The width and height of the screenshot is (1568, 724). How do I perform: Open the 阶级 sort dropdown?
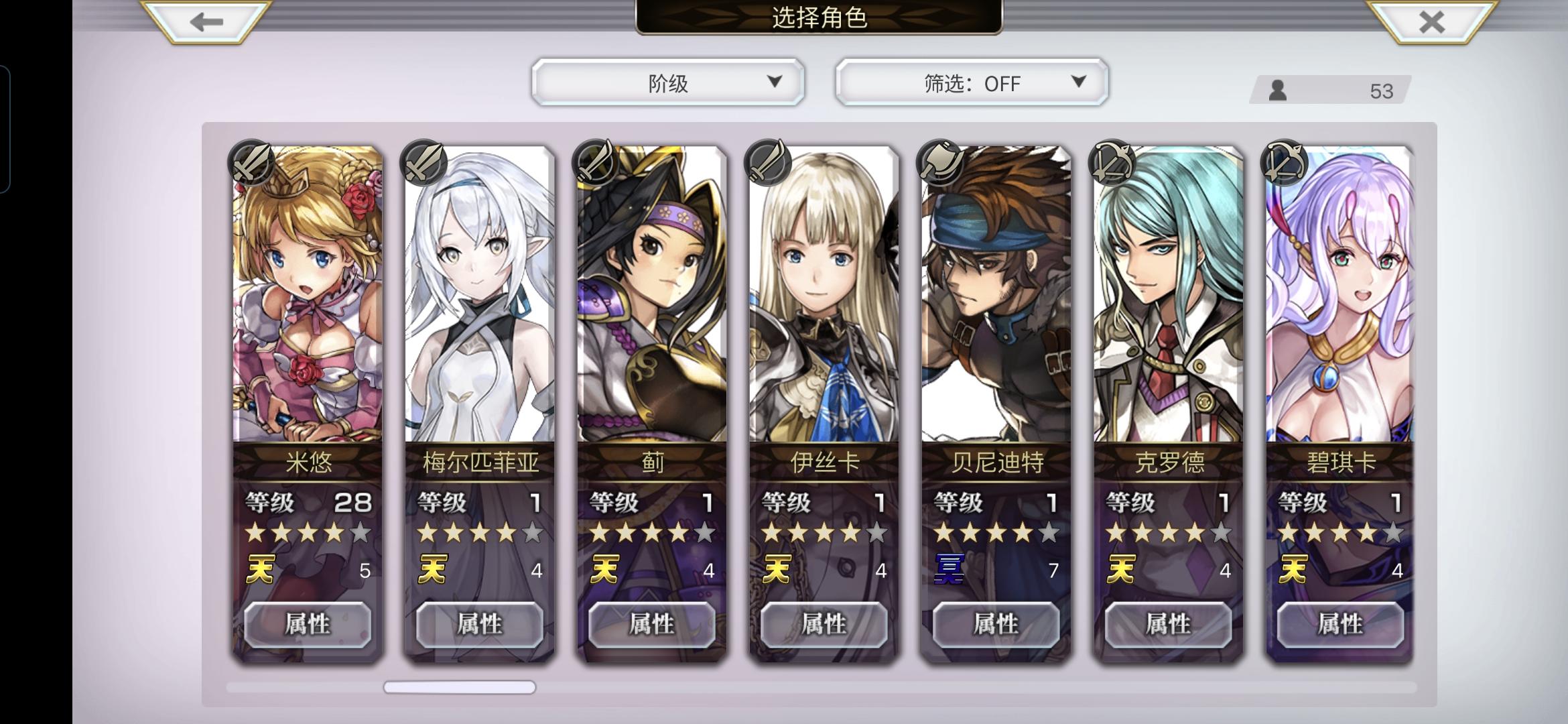[x=668, y=82]
